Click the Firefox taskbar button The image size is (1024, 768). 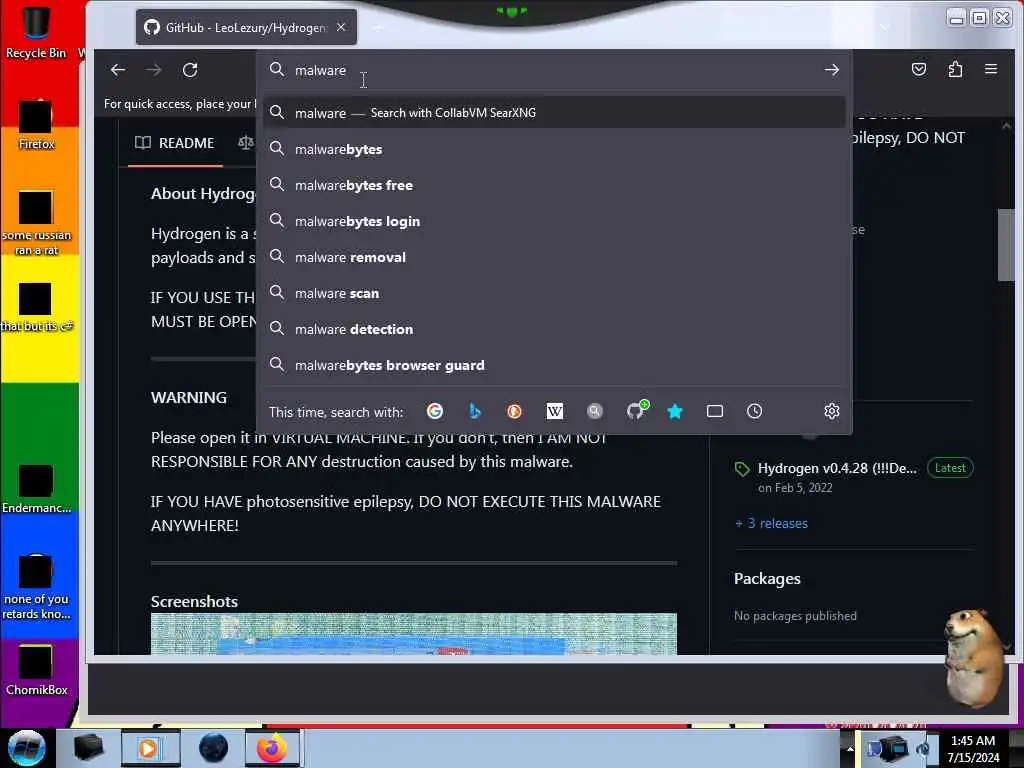click(x=272, y=748)
